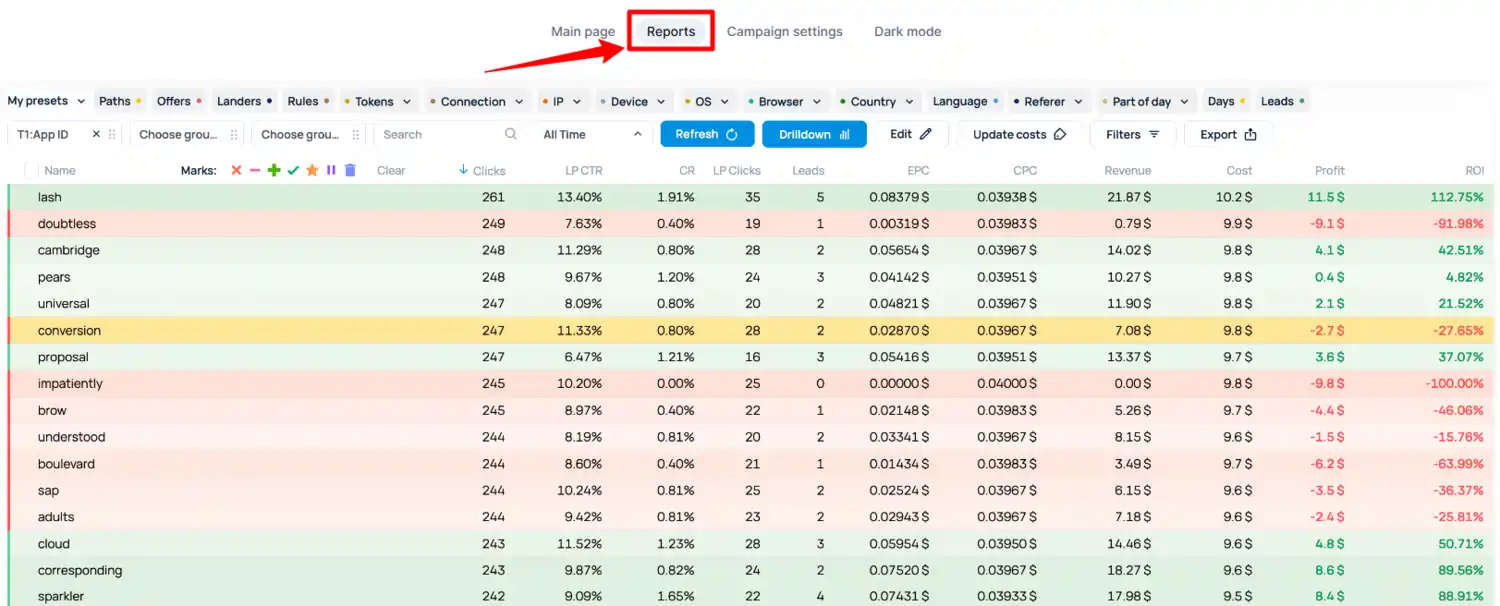The width and height of the screenshot is (1500, 606).
Task: Select the 'impatiently' row name
Action: (70, 384)
